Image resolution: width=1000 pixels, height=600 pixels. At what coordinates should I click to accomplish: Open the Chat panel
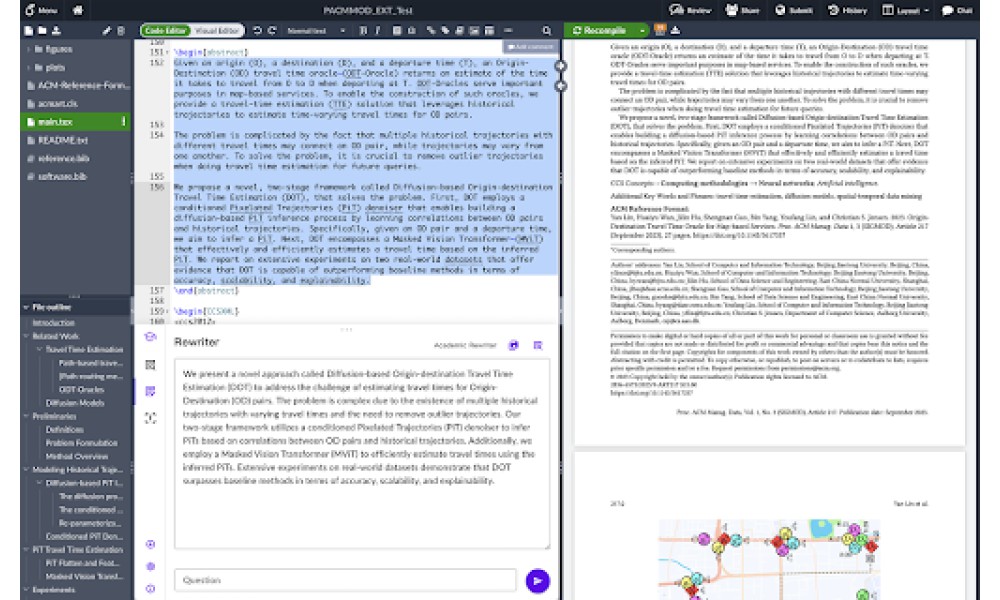[957, 10]
